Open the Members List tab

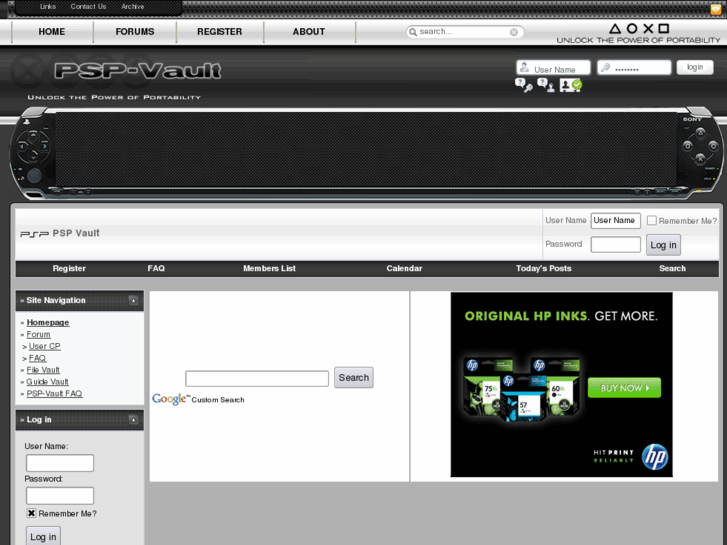(269, 269)
